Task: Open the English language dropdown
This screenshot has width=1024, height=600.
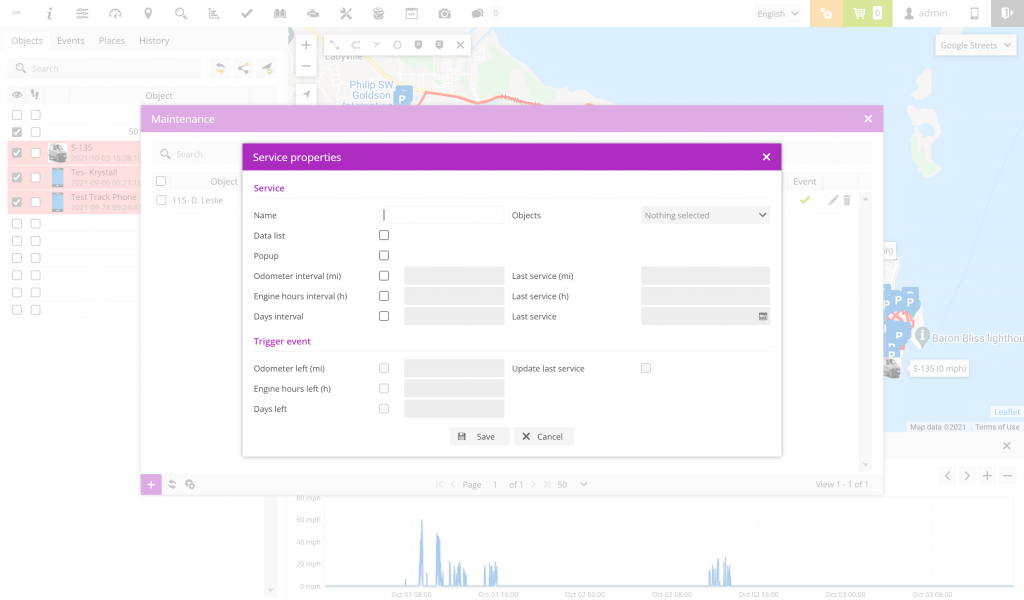Action: click(x=777, y=13)
